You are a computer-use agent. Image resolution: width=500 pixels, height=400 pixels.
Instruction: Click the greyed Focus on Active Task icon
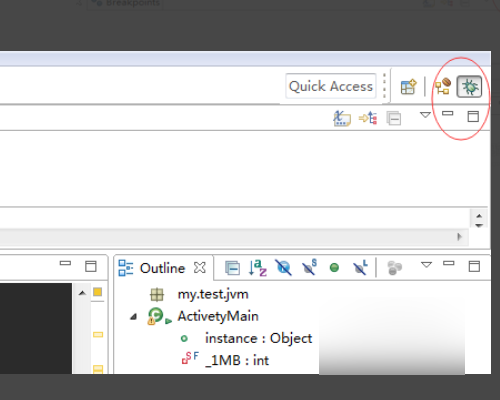coord(394,268)
